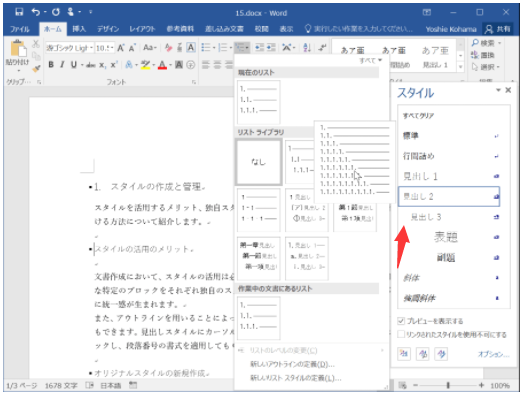Switch to the デザイン tab
Screen dimensions: 526x395
[x=108, y=29]
